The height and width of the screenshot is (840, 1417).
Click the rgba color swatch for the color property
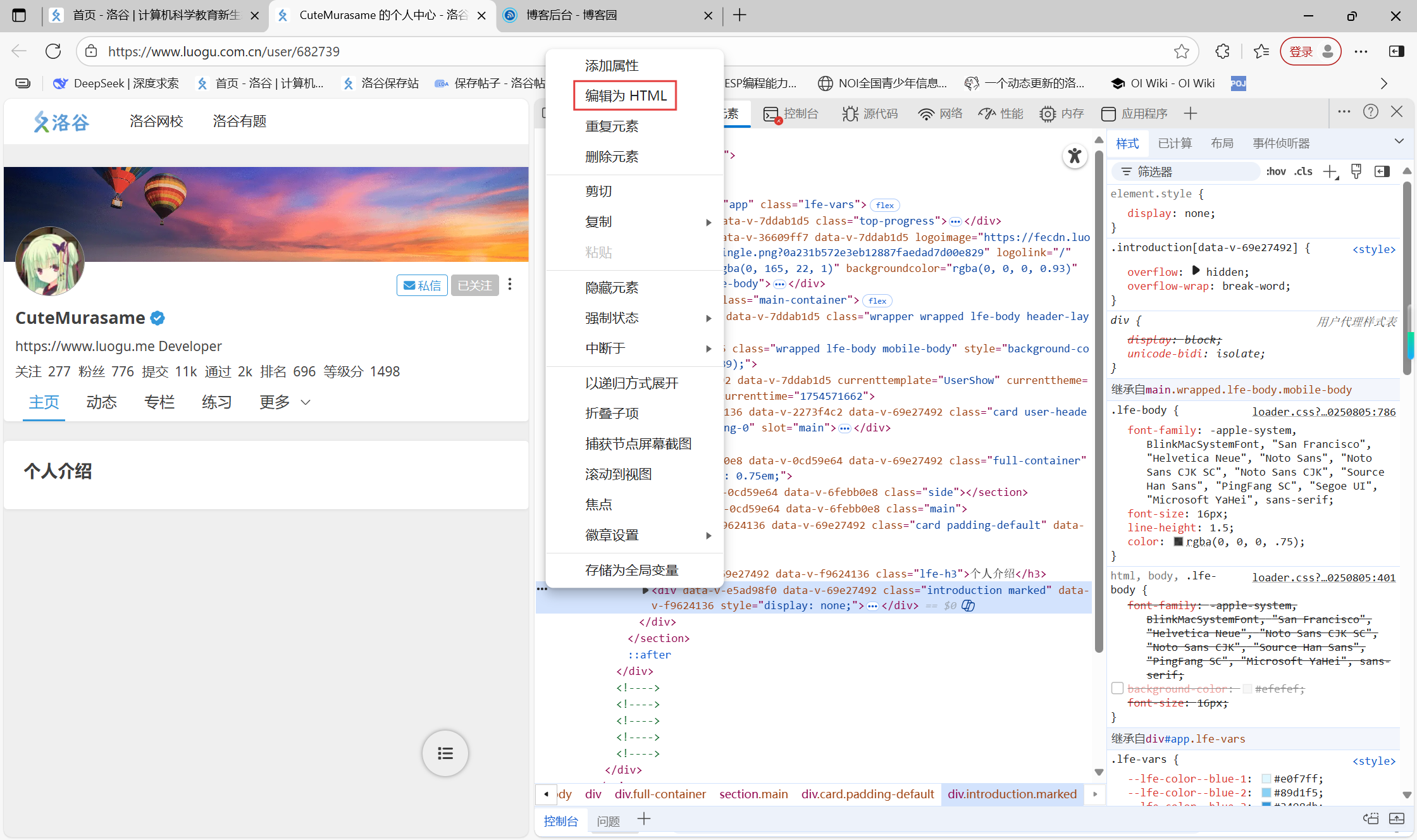[1178, 541]
